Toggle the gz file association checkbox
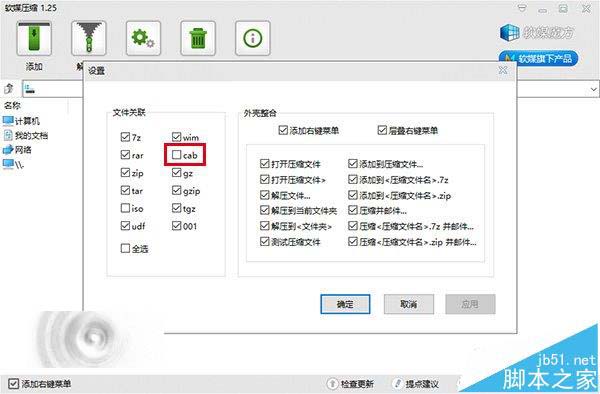600x394 pixels. click(x=176, y=173)
